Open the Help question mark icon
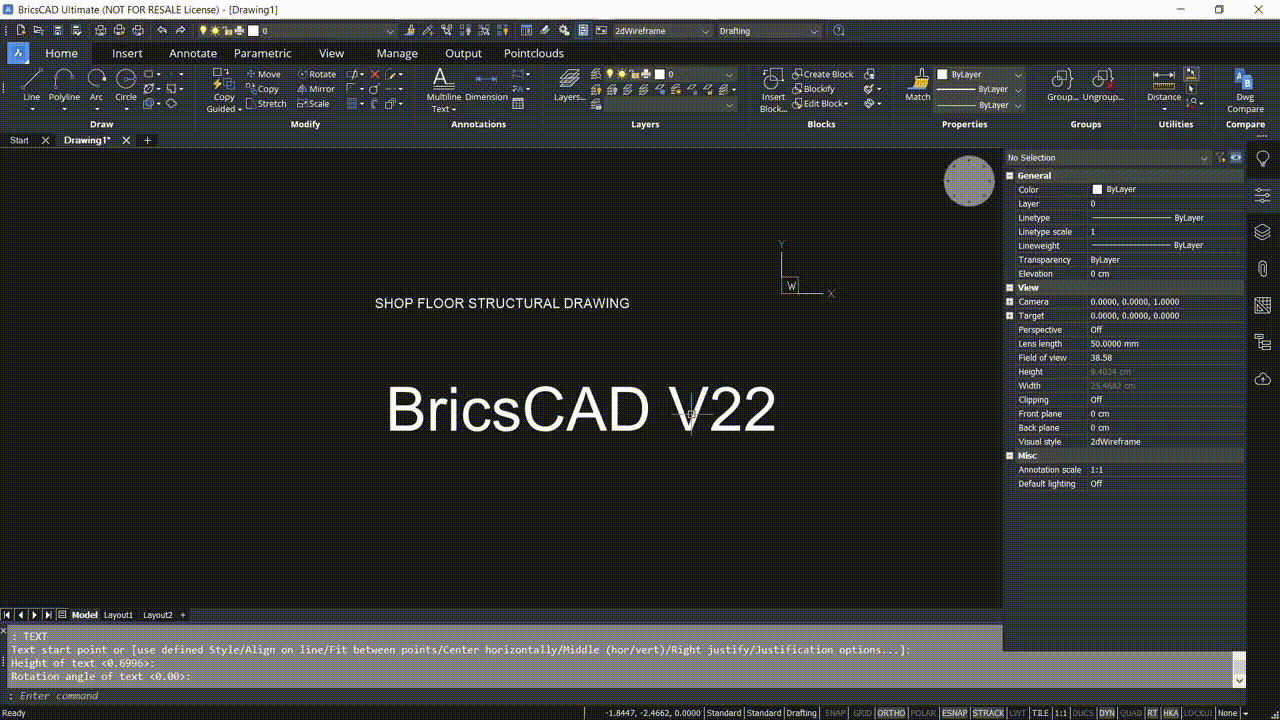The width and height of the screenshot is (1280, 720). click(x=838, y=31)
